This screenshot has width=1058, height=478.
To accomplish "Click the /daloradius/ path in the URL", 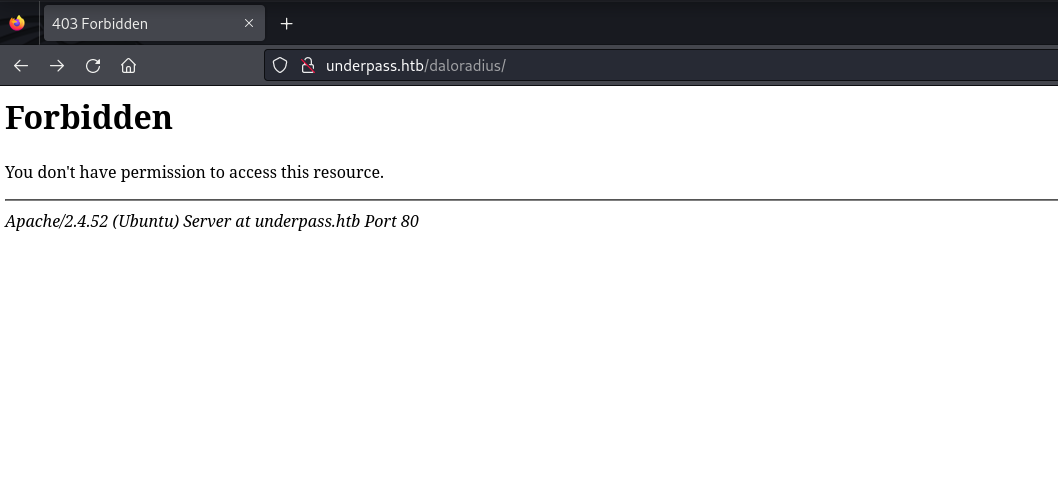I will tap(466, 66).
